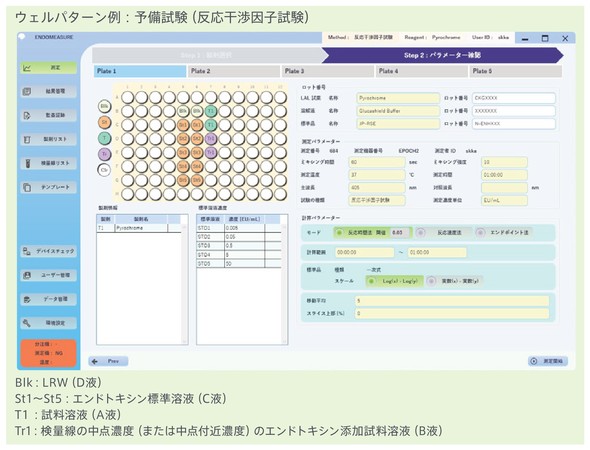Image resolution: width=590 pixels, height=450 pixels.
Task: Click the purple Tr well-type marker
Action: tap(105, 154)
